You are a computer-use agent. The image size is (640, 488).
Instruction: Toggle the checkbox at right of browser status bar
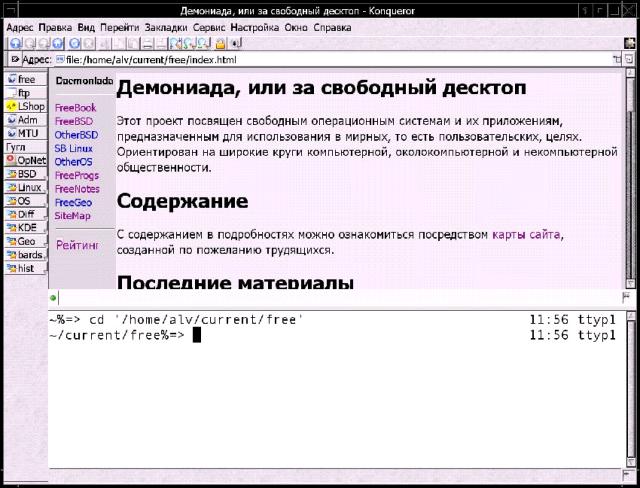coord(626,298)
